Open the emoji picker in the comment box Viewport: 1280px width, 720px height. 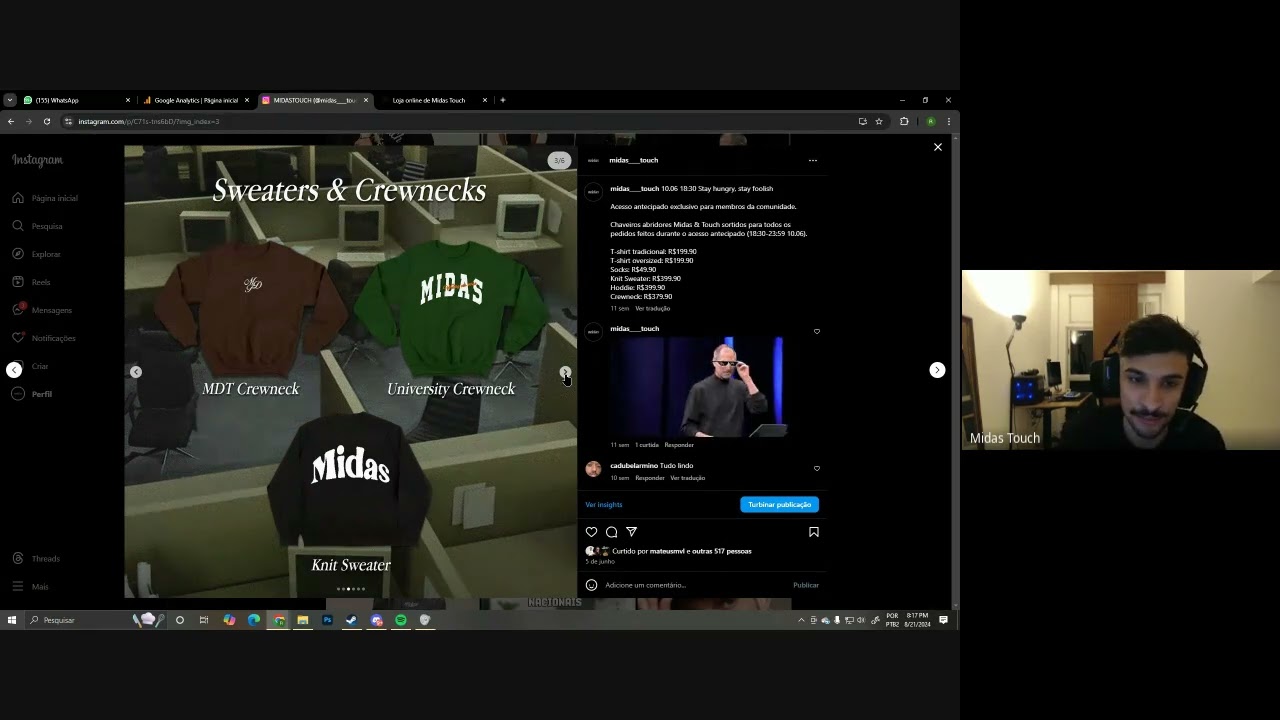[591, 585]
